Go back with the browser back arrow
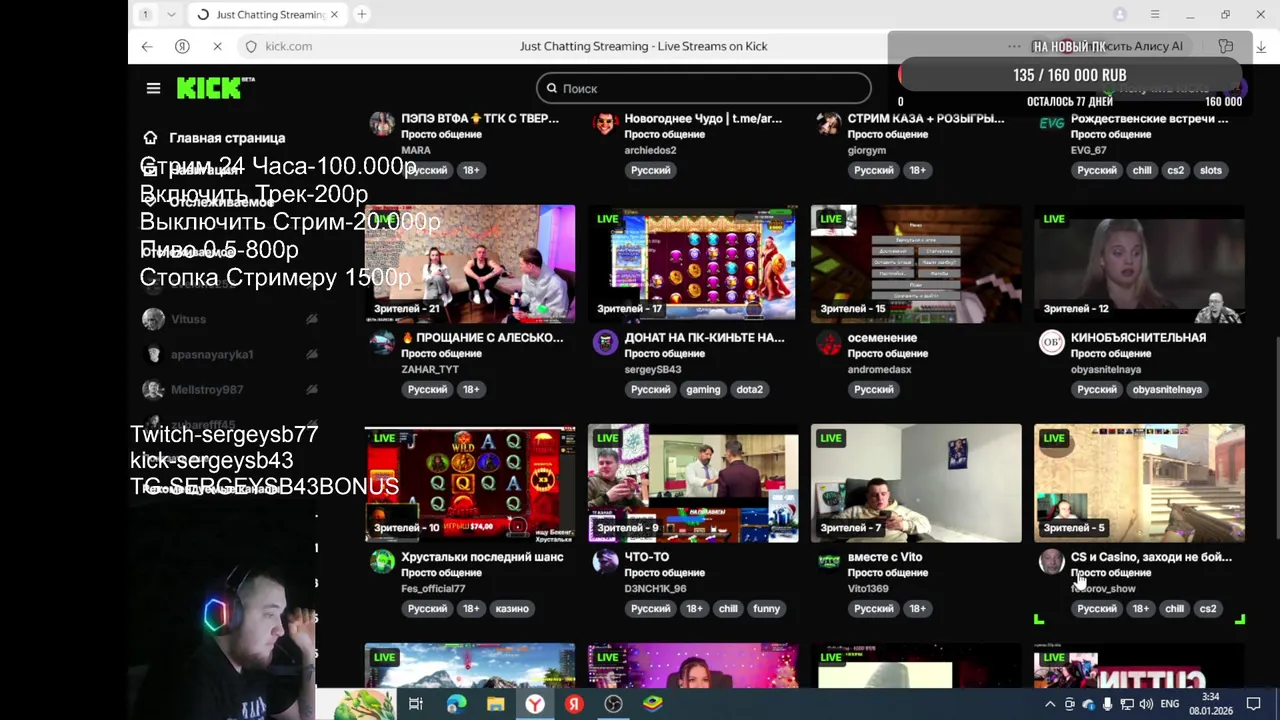Viewport: 1280px width, 720px height. click(x=147, y=46)
